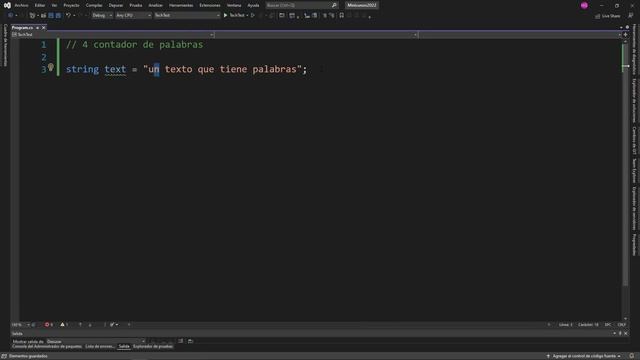The height and width of the screenshot is (360, 640).
Task: Open the Any CPU platform dropdown
Action: tap(133, 16)
